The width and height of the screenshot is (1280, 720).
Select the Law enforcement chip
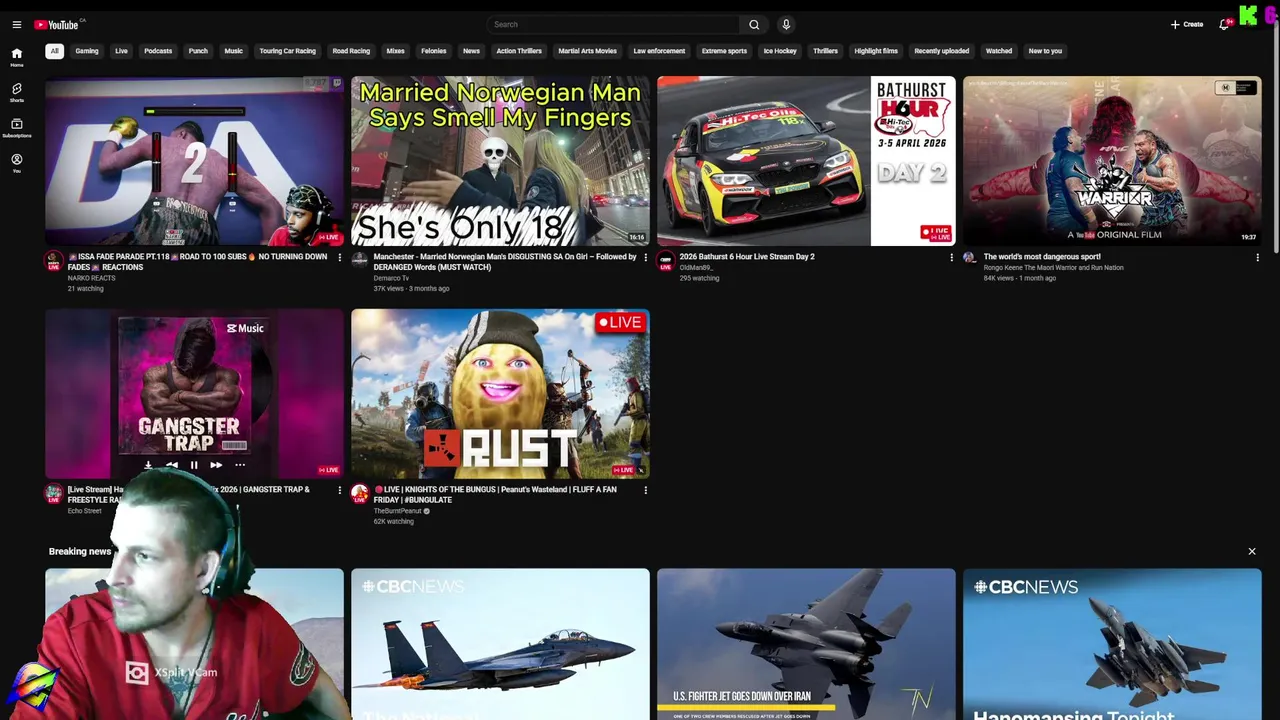click(659, 51)
